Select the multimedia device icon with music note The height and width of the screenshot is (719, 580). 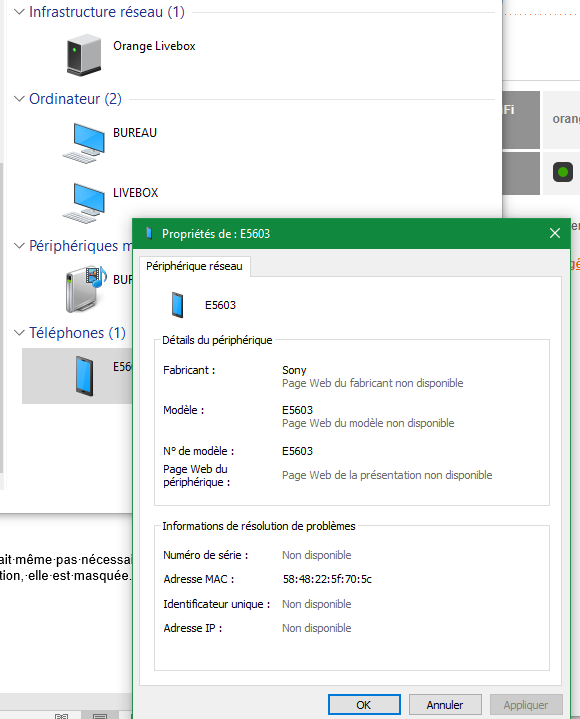(x=86, y=289)
